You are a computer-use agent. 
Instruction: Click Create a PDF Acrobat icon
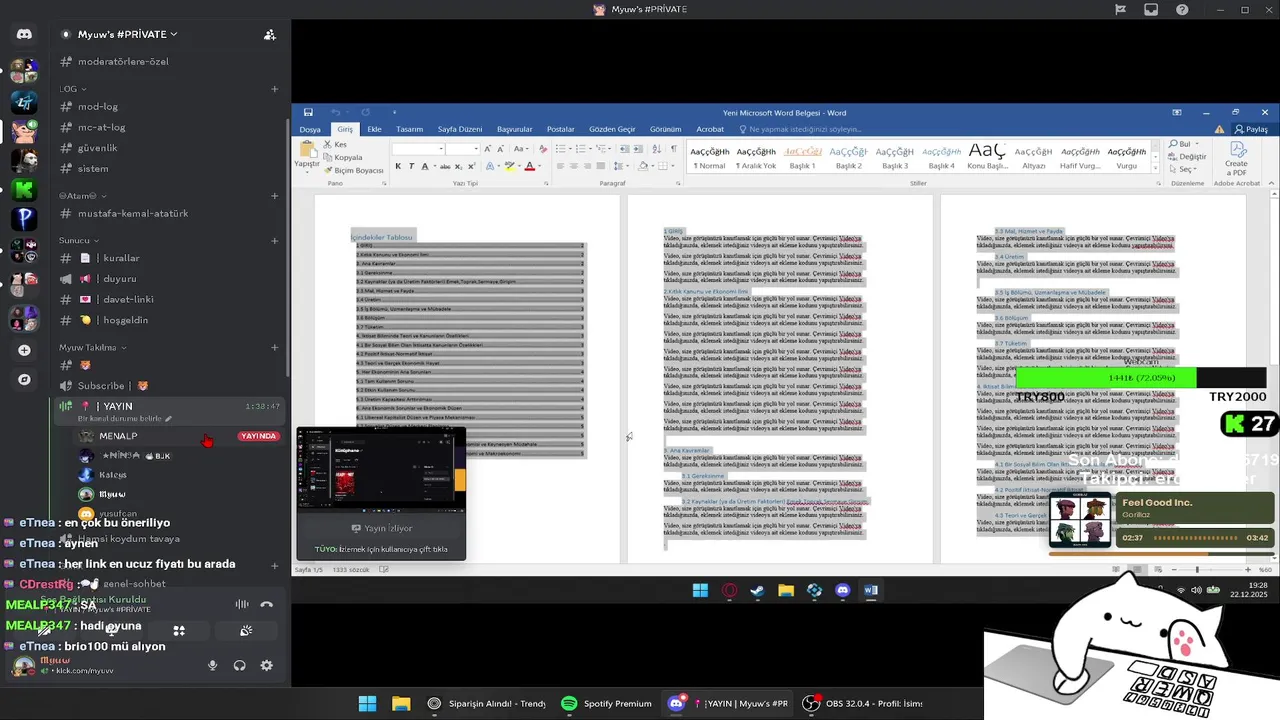(x=1237, y=160)
